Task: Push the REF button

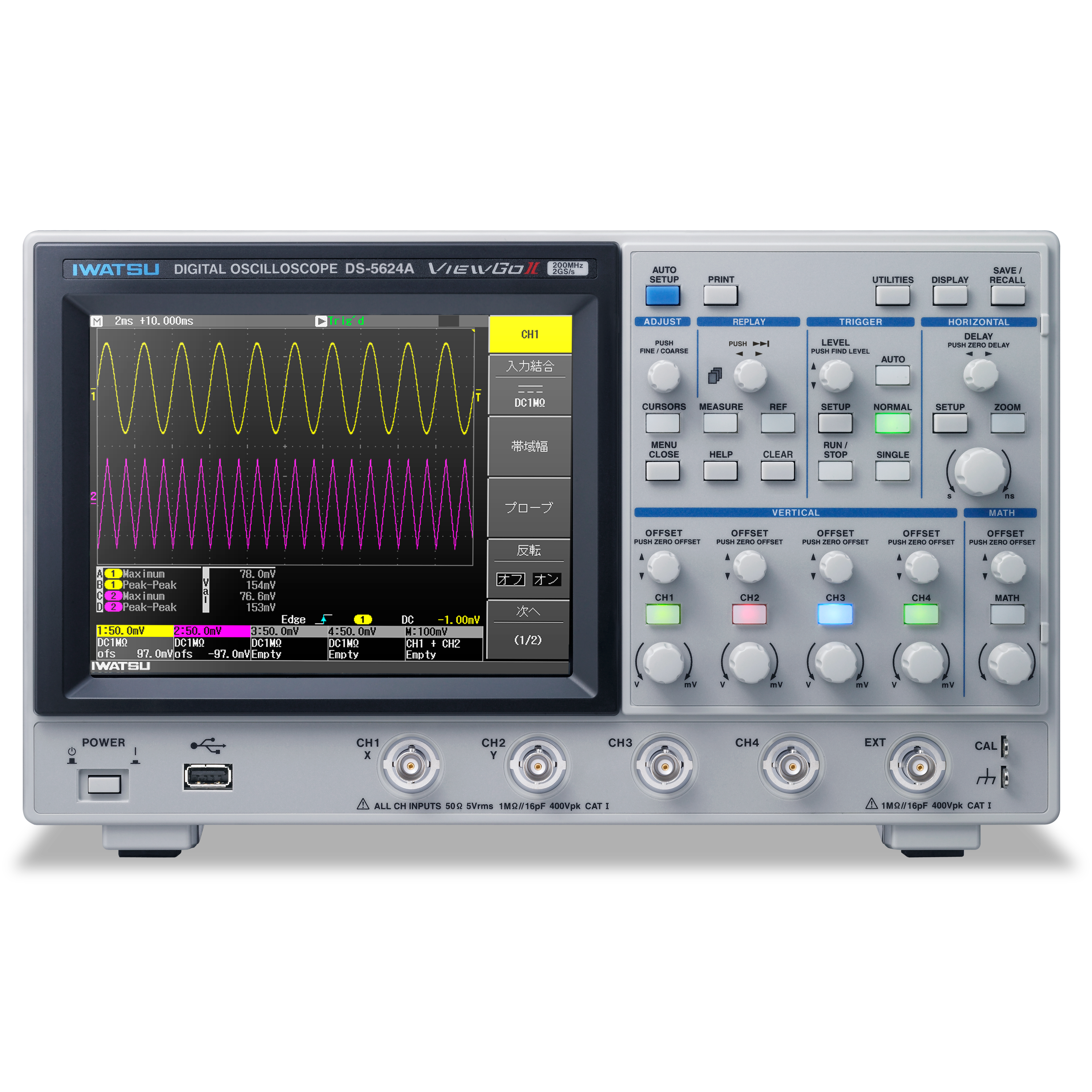Action: pyautogui.click(x=778, y=423)
